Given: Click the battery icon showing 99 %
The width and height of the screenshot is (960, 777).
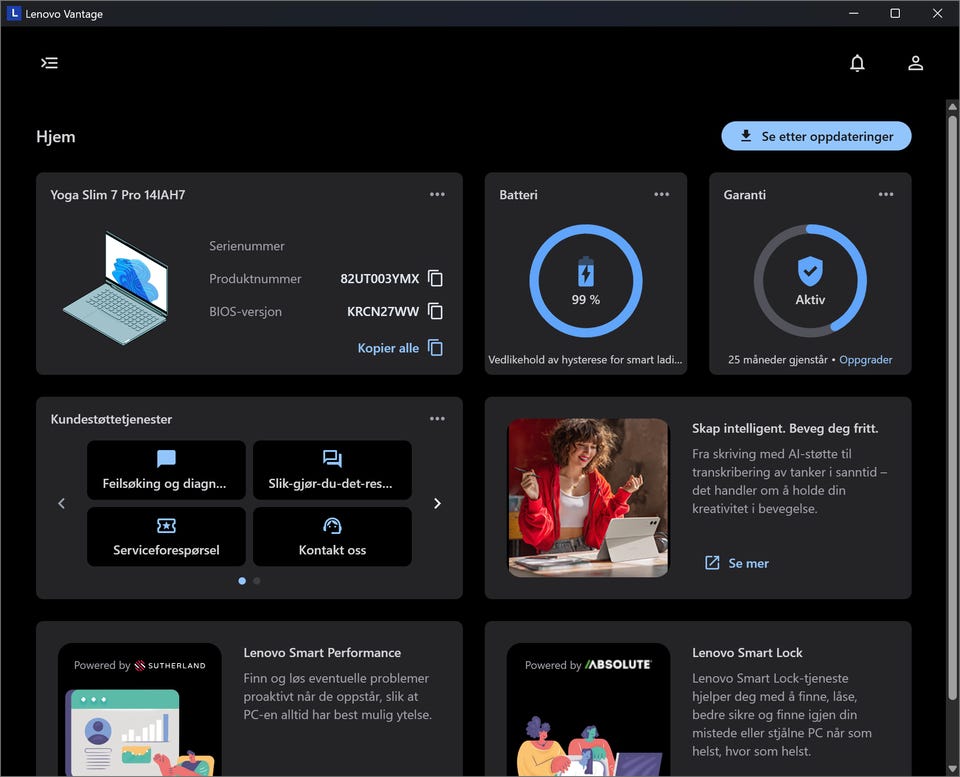Looking at the screenshot, I should 586,273.
